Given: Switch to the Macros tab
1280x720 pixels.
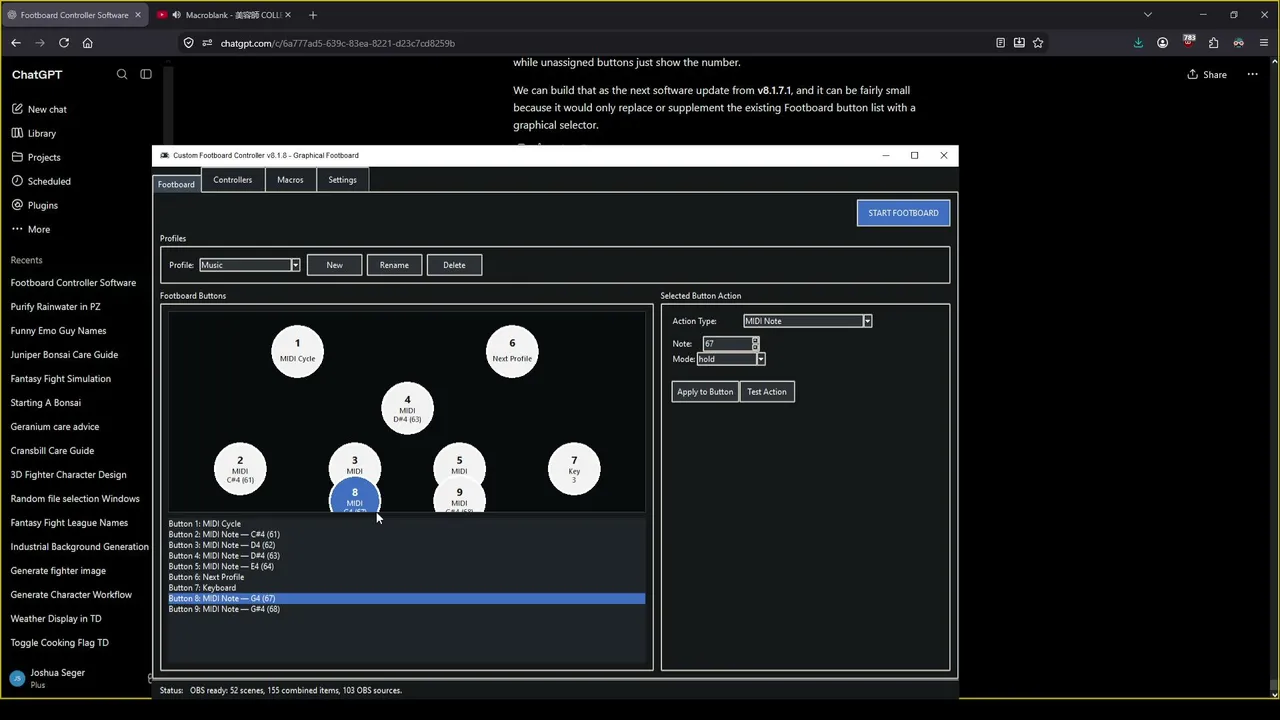Looking at the screenshot, I should [x=290, y=180].
